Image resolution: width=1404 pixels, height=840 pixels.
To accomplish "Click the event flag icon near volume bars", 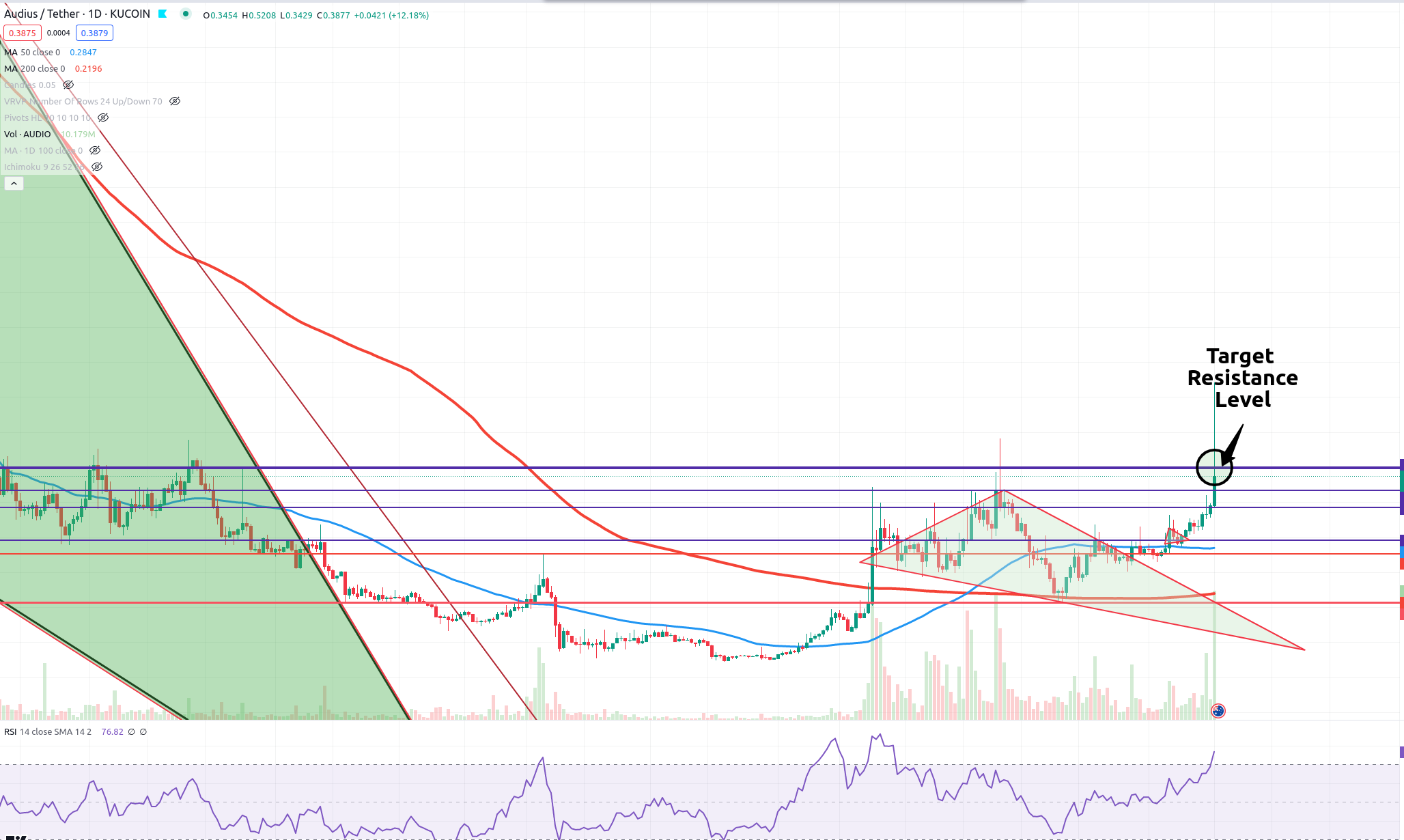I will click(x=1218, y=711).
